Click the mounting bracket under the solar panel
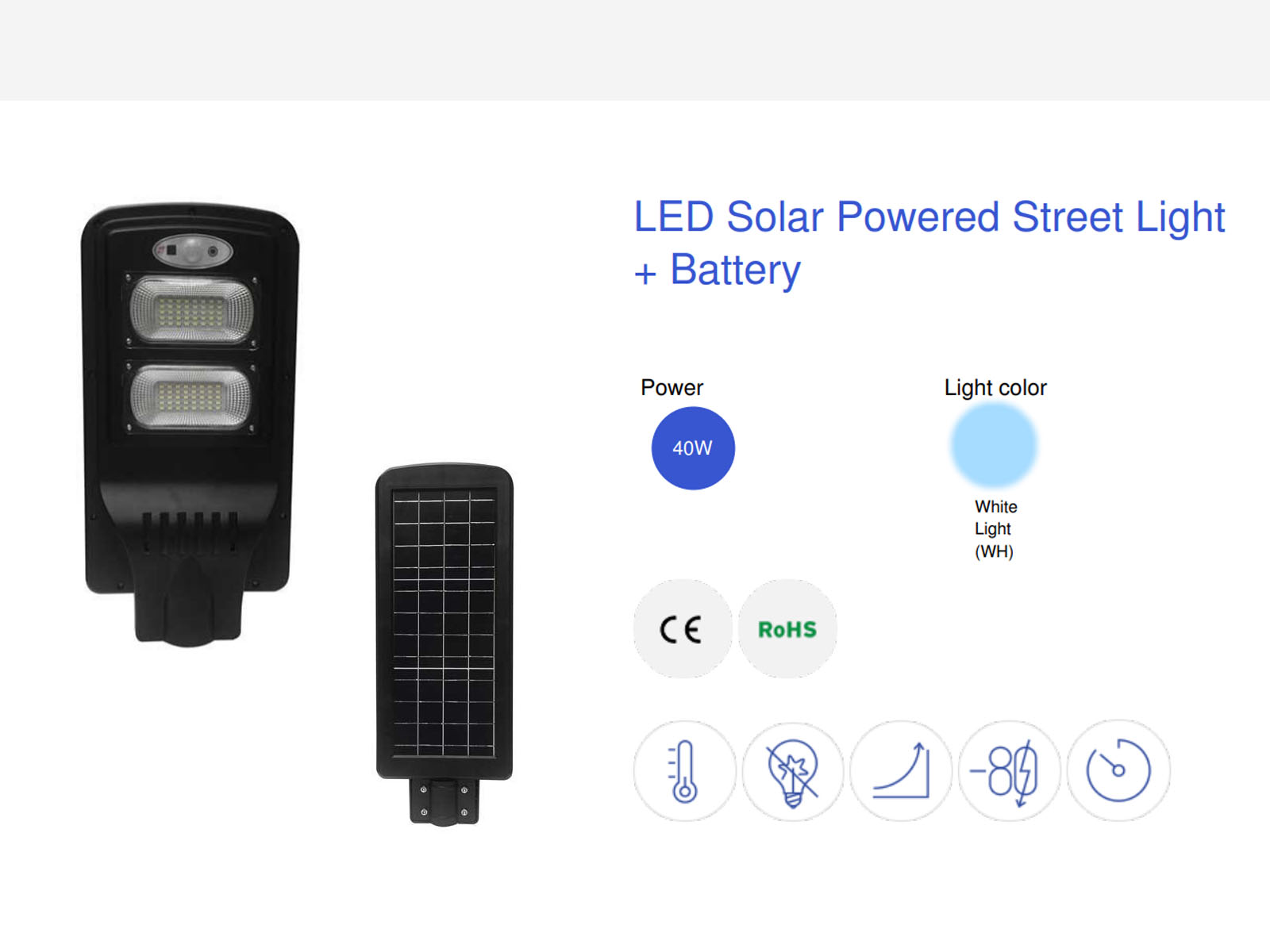 point(444,801)
